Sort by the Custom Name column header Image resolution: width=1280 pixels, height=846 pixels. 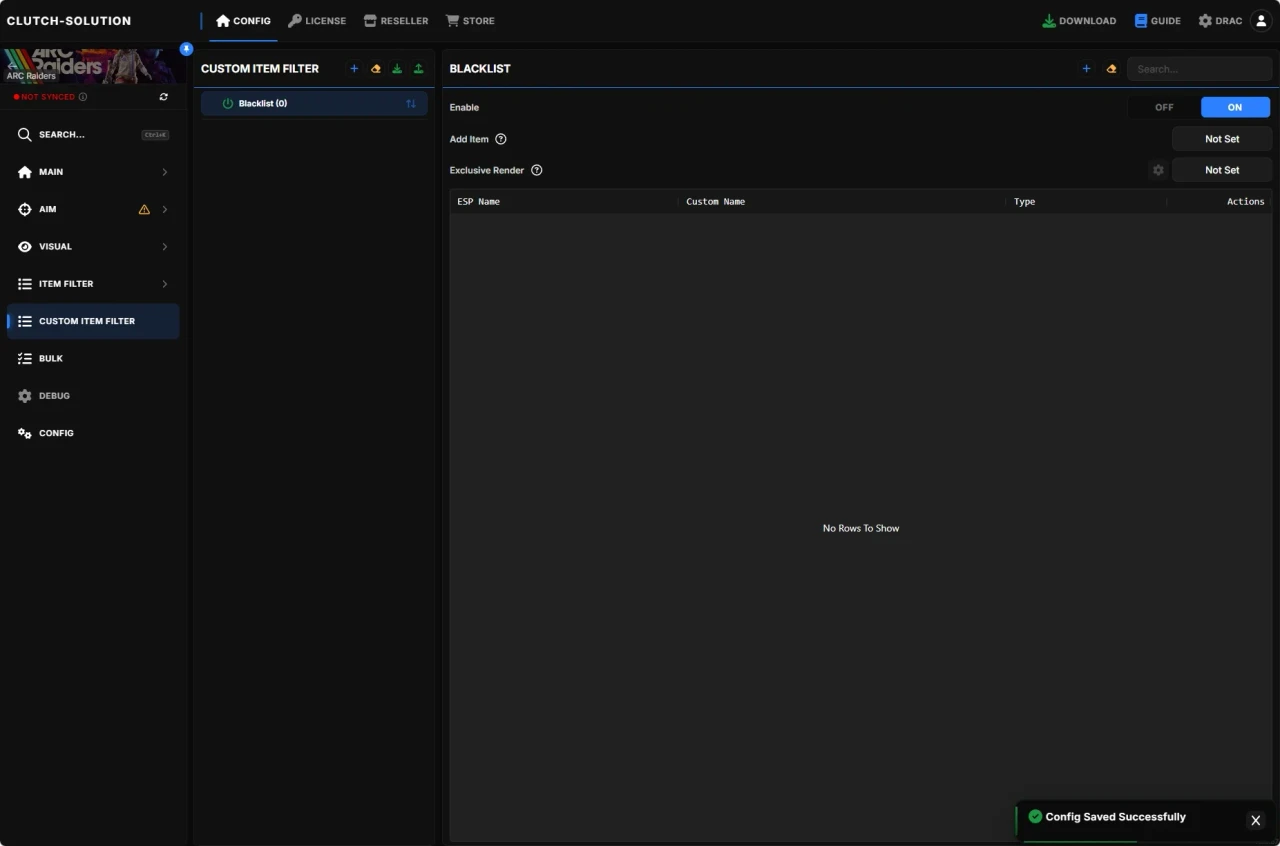(x=716, y=202)
